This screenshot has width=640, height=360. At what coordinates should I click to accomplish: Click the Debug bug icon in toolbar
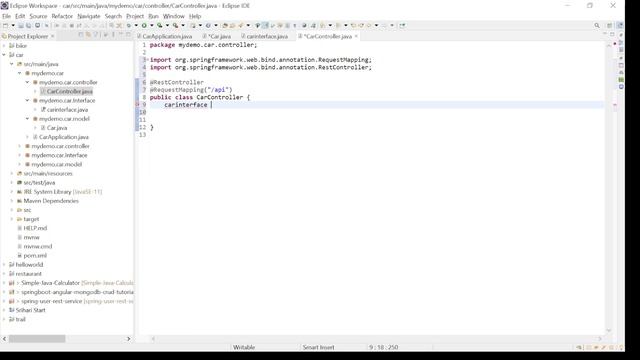click(129, 25)
